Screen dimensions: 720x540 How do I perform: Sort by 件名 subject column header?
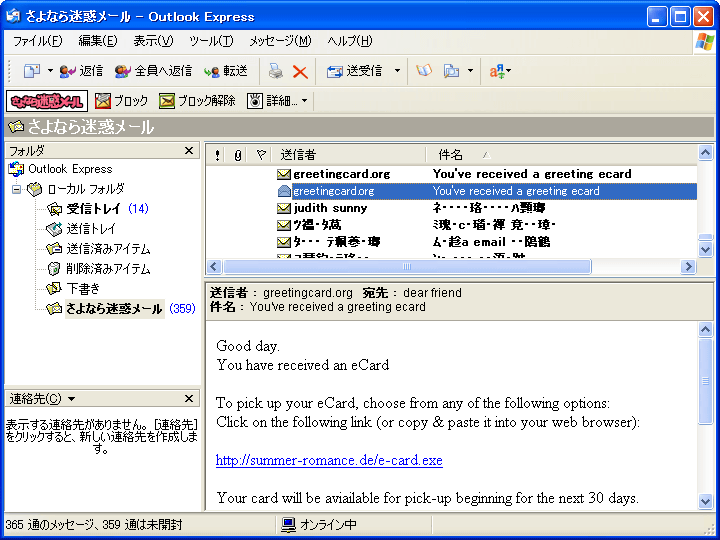(x=561, y=155)
